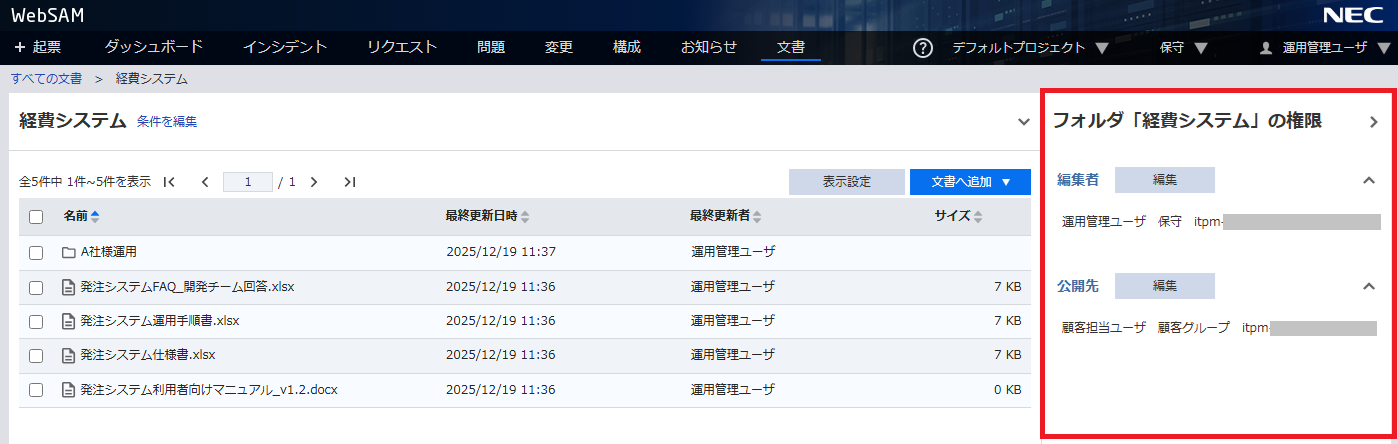Click the 表示設定 button

(846, 182)
